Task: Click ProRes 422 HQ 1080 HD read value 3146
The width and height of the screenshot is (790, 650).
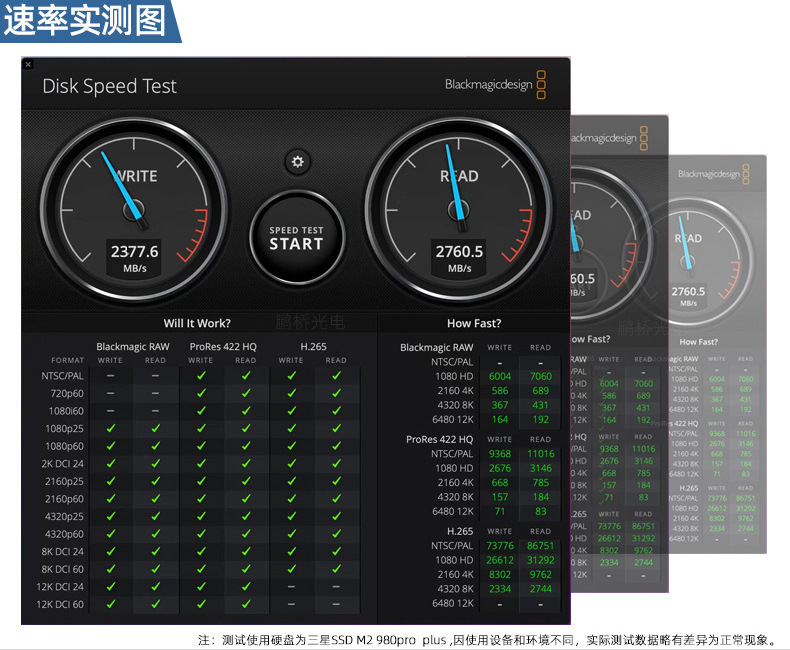Action: coord(541,469)
